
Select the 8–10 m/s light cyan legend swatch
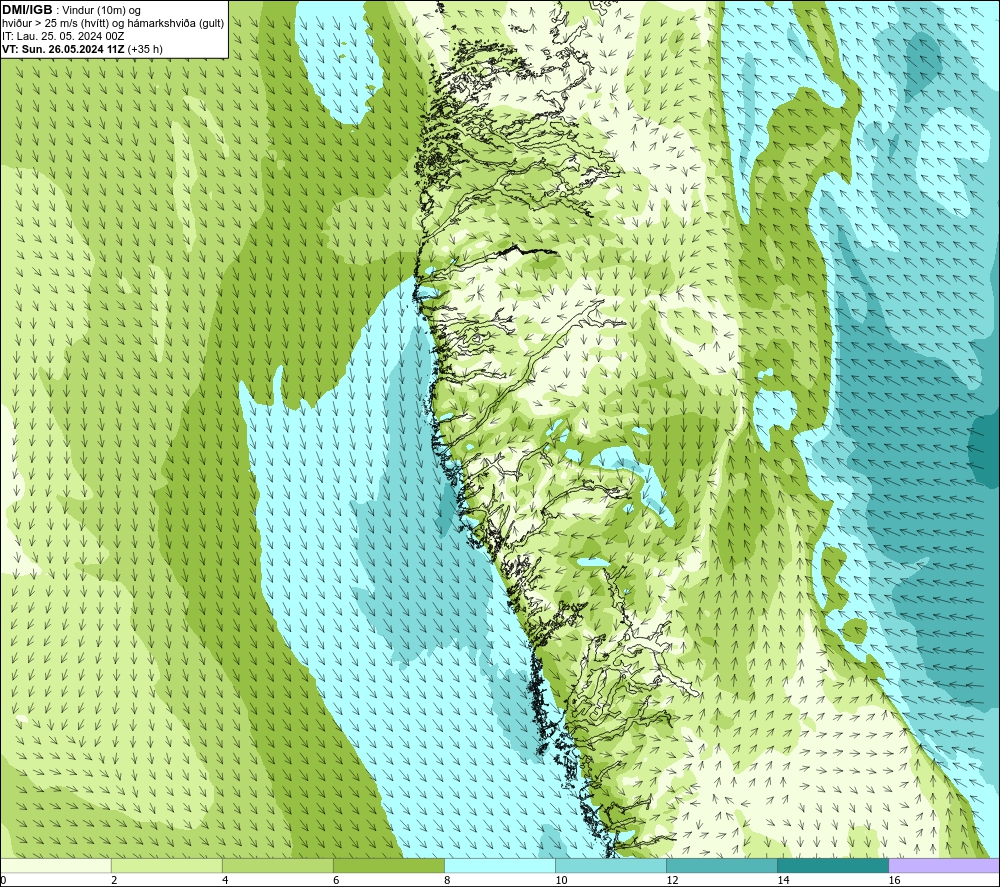tap(499, 866)
